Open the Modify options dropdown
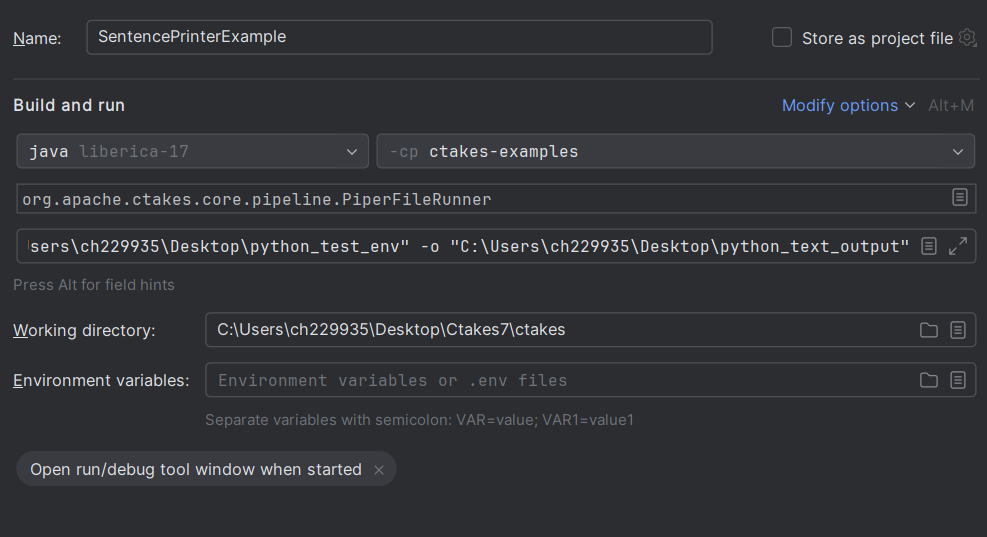 (x=848, y=105)
